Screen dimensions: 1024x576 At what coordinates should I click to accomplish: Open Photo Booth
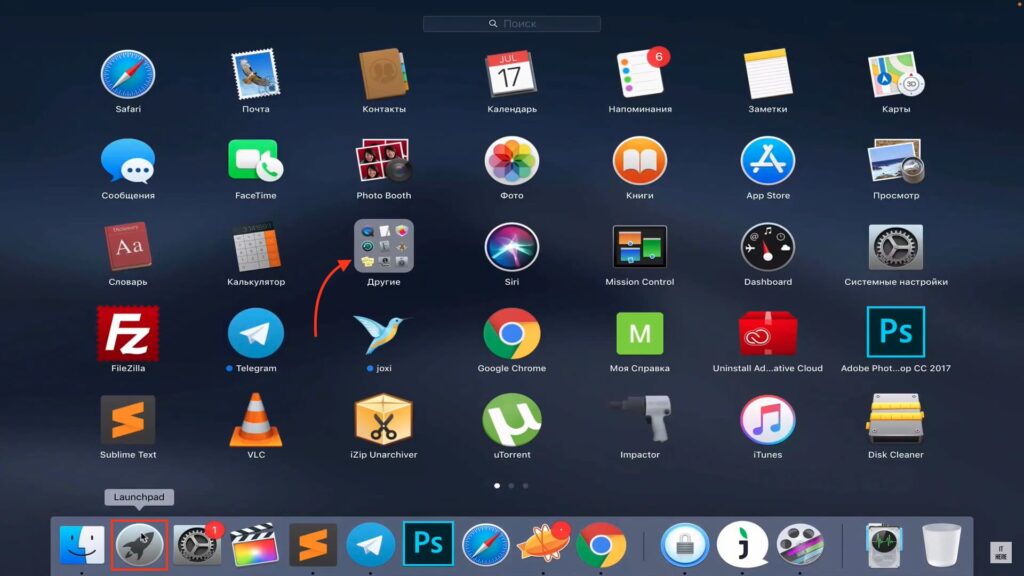tap(383, 161)
